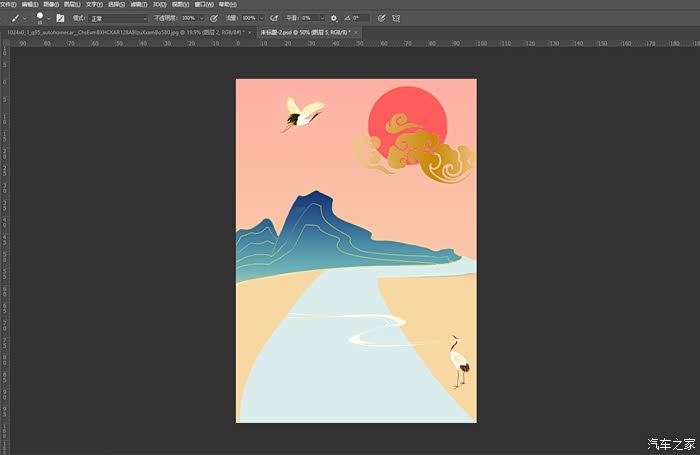The height and width of the screenshot is (455, 700).
Task: Enable airbrush build-up mode
Action: [274, 18]
